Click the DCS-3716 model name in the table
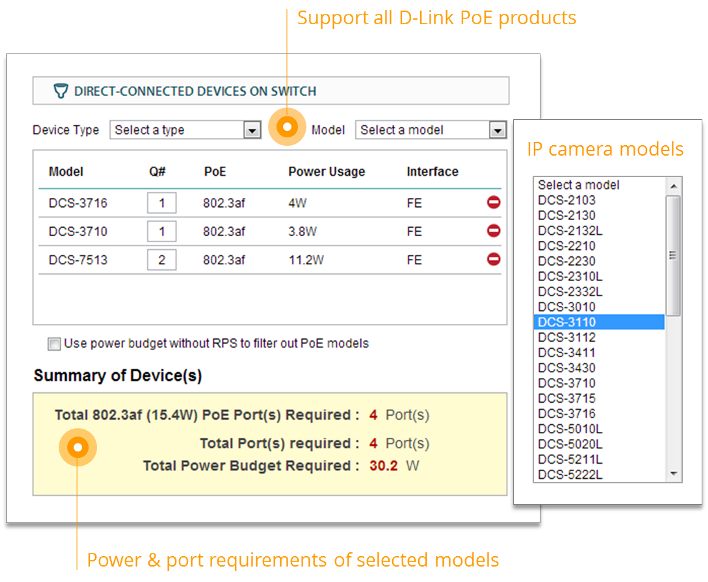Screen dimensions: 708x582 coord(78,203)
